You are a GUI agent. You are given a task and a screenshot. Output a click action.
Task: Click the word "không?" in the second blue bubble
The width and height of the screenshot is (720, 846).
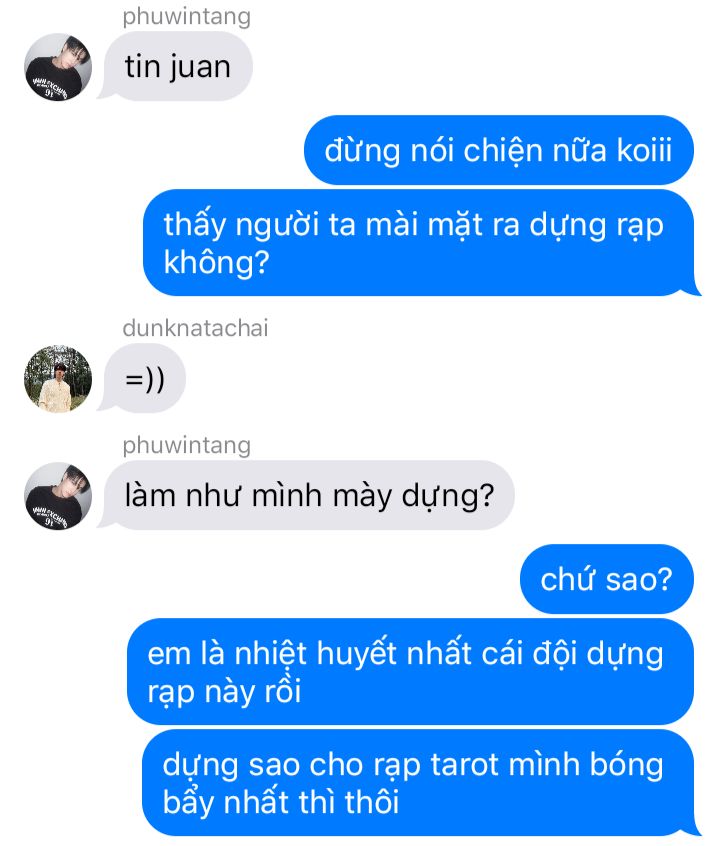point(216,263)
